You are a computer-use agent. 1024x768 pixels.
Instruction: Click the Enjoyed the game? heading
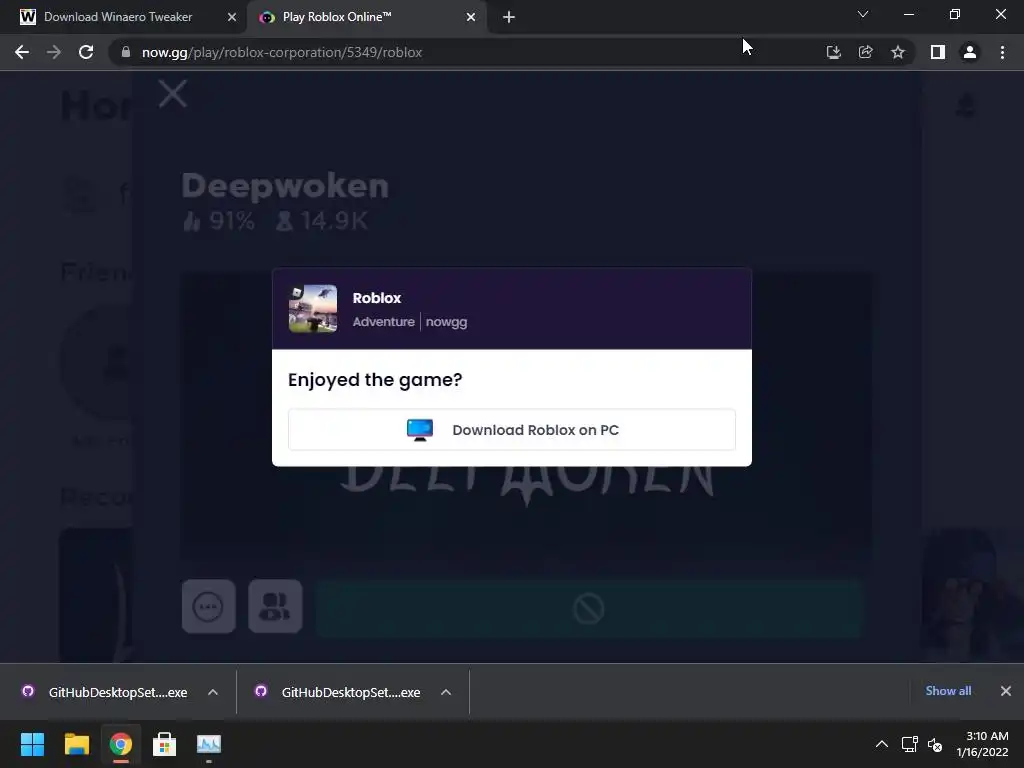coord(375,380)
